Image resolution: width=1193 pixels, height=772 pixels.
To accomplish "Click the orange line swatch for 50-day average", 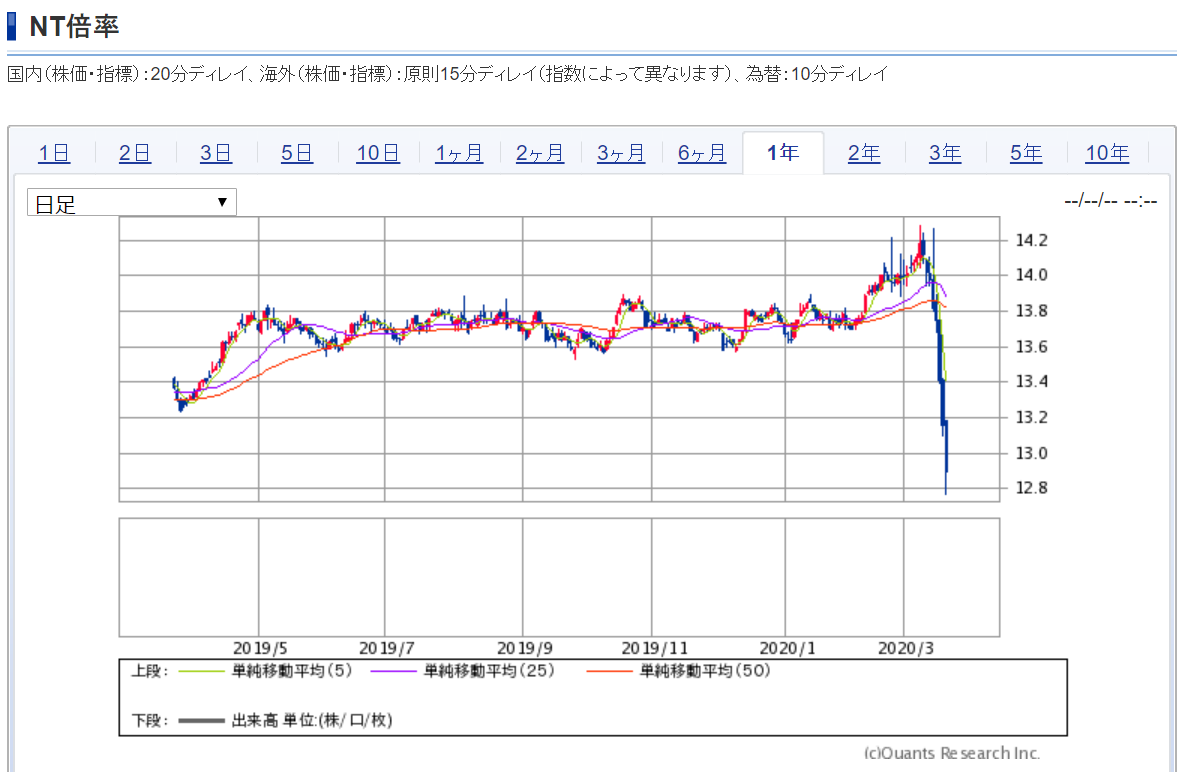I will pyautogui.click(x=609, y=672).
